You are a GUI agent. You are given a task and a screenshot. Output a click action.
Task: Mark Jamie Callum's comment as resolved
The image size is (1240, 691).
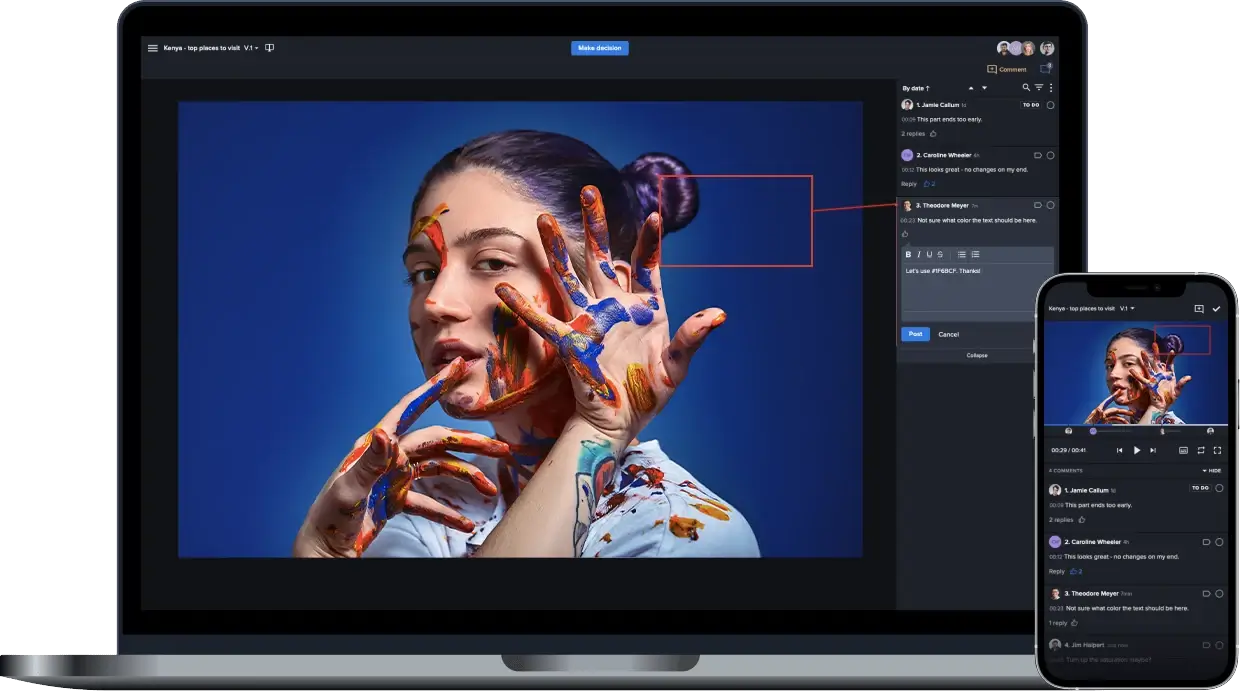click(1050, 104)
